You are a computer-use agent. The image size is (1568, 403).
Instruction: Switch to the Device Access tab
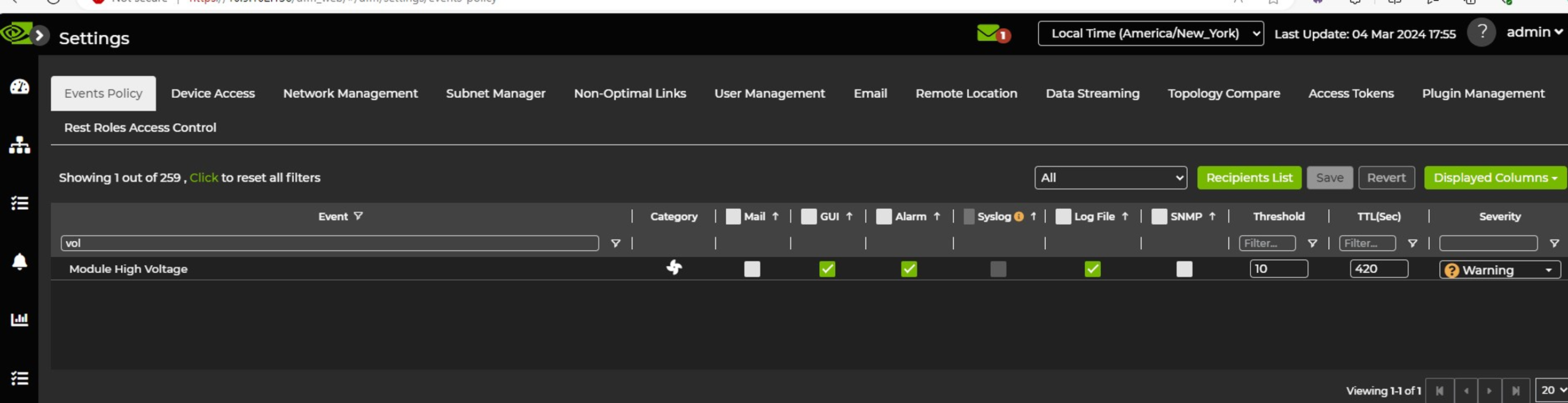213,93
